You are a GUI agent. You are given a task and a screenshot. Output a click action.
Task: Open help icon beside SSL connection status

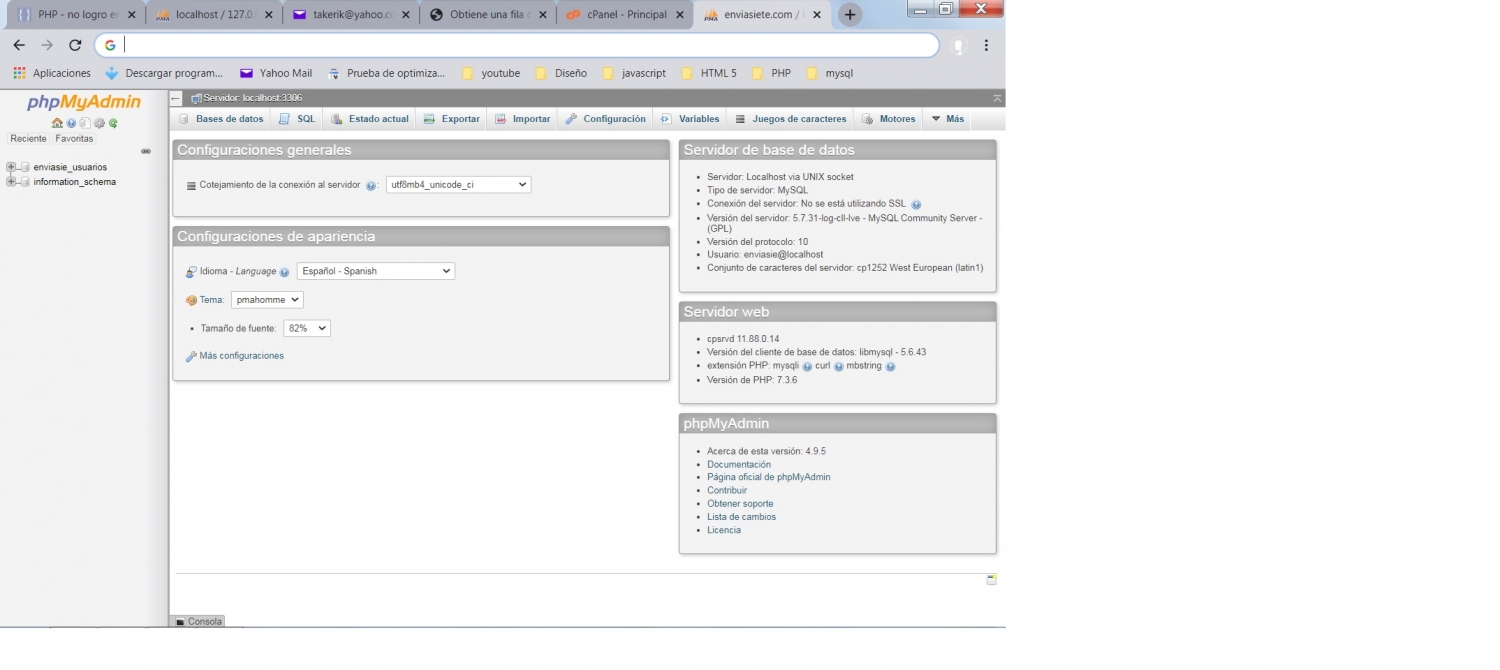pos(916,205)
